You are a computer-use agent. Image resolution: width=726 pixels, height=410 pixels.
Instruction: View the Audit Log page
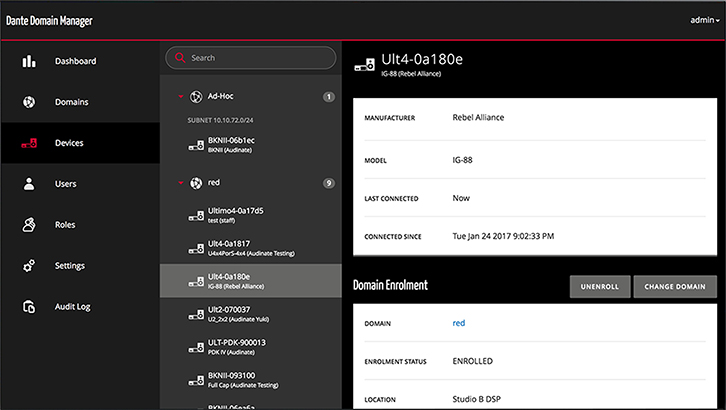[81, 307]
